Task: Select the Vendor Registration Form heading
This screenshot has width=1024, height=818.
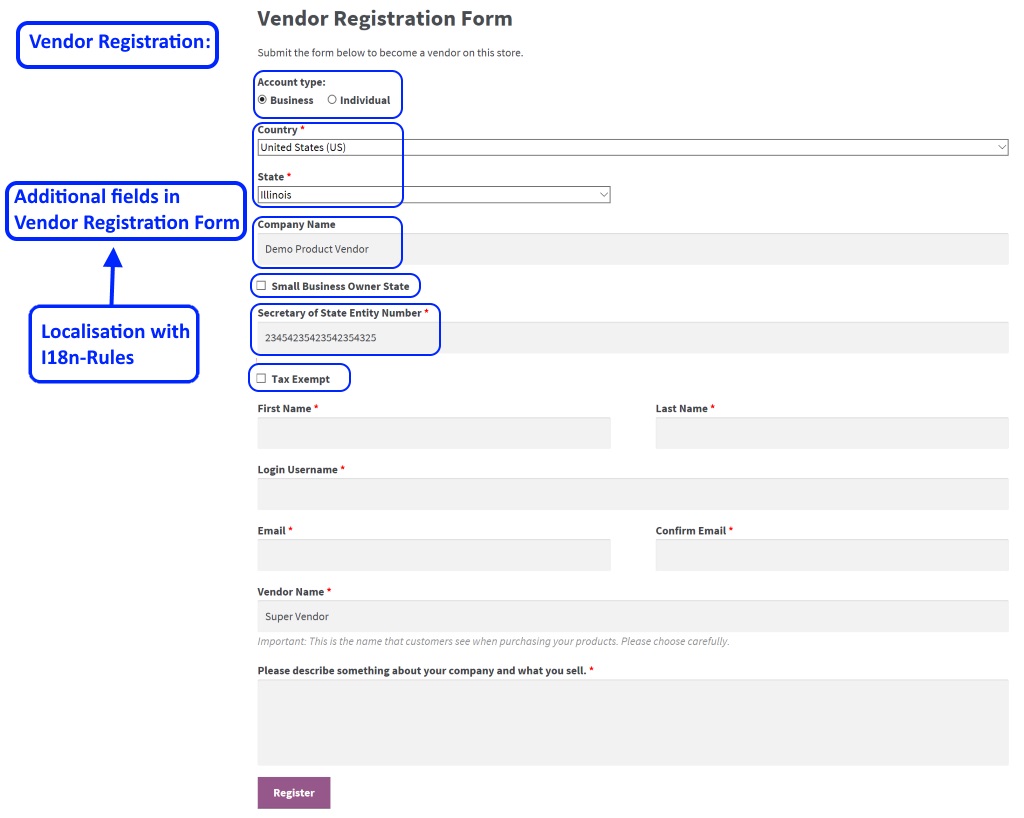Action: [385, 19]
